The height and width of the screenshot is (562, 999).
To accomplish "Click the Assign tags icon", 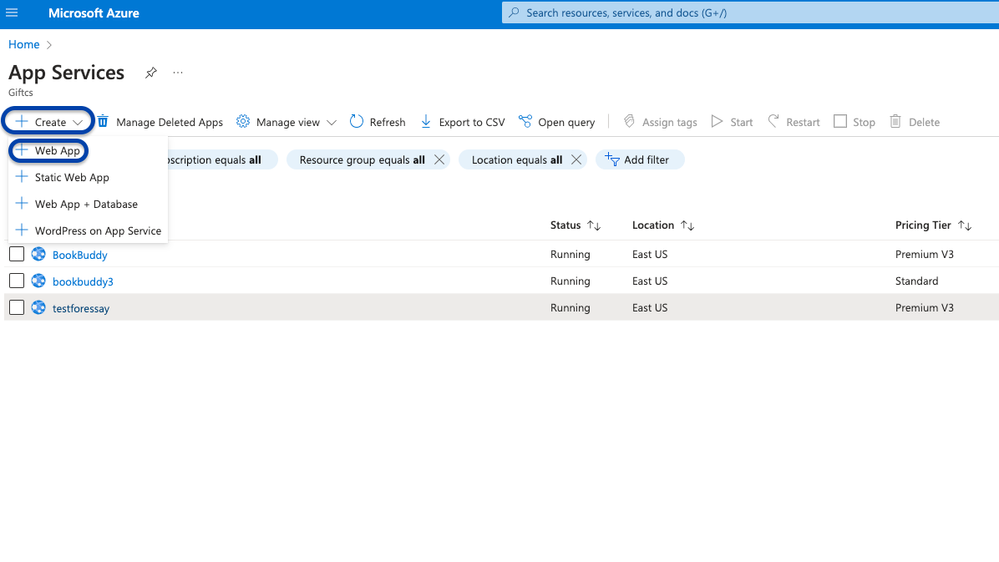I will (629, 121).
